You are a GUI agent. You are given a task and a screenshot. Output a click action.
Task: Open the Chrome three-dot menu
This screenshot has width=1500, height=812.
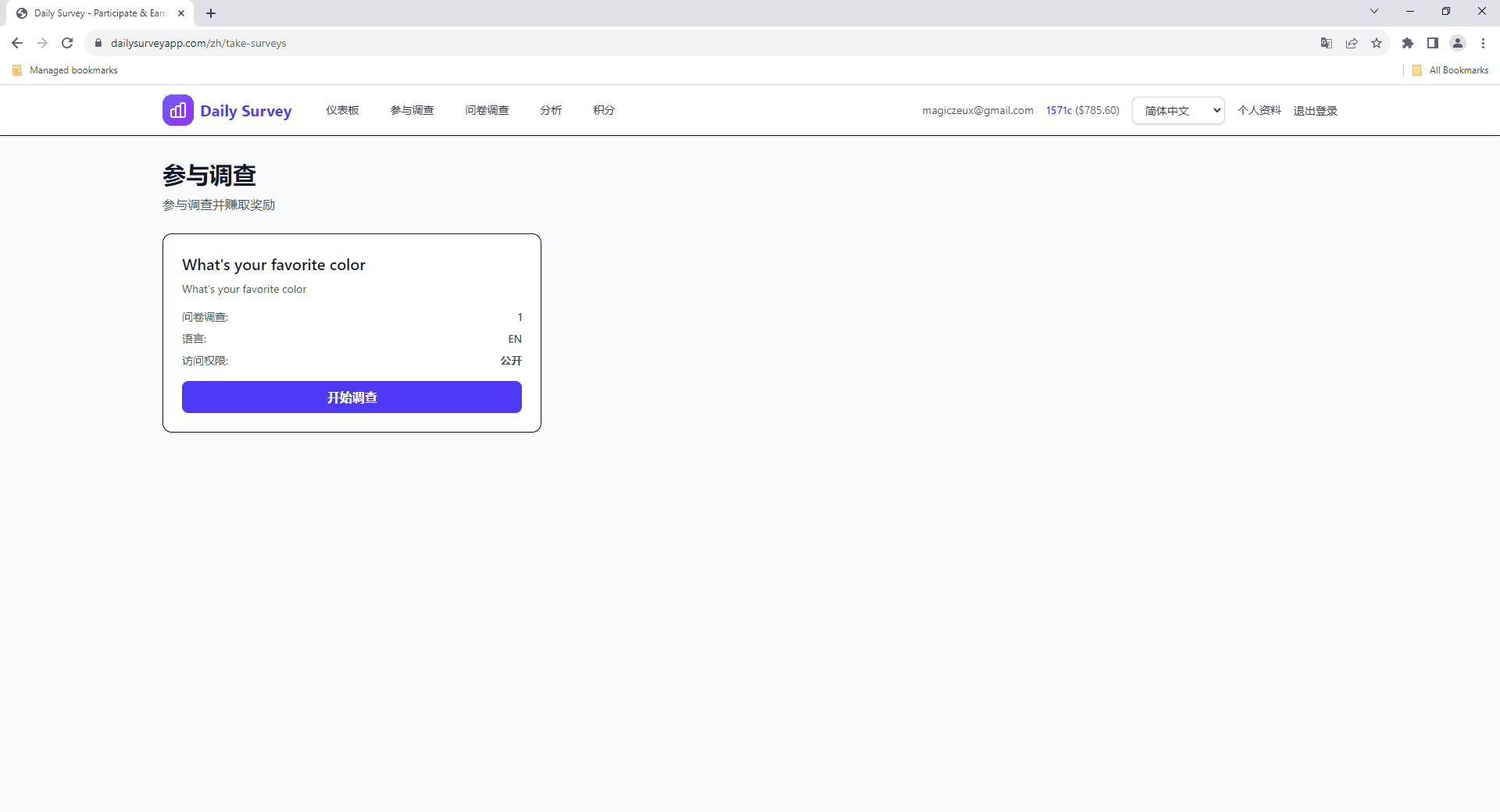click(1483, 43)
